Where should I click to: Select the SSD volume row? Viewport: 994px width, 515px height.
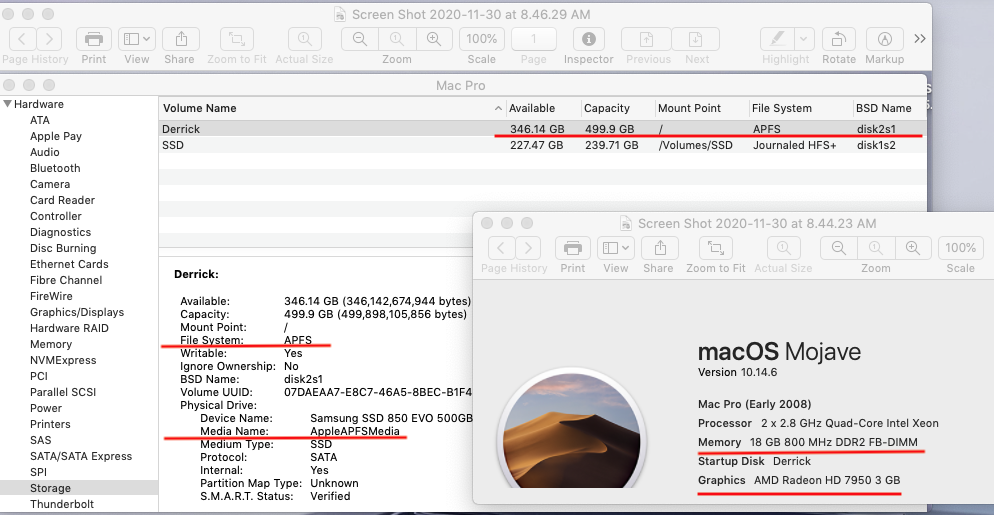[x=173, y=145]
